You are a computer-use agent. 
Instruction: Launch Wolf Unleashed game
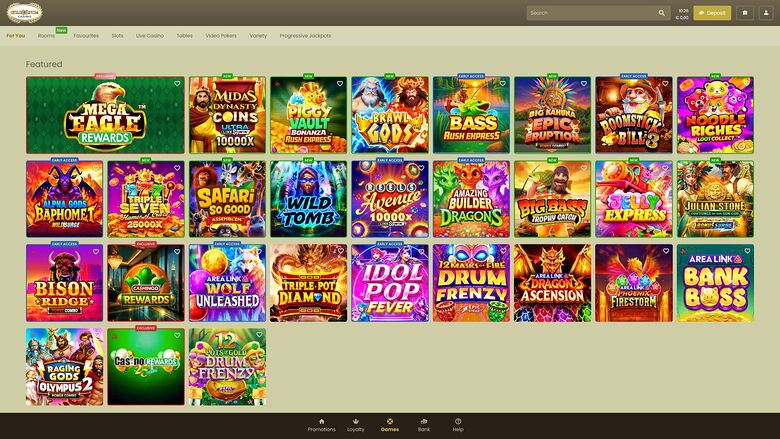click(x=227, y=283)
